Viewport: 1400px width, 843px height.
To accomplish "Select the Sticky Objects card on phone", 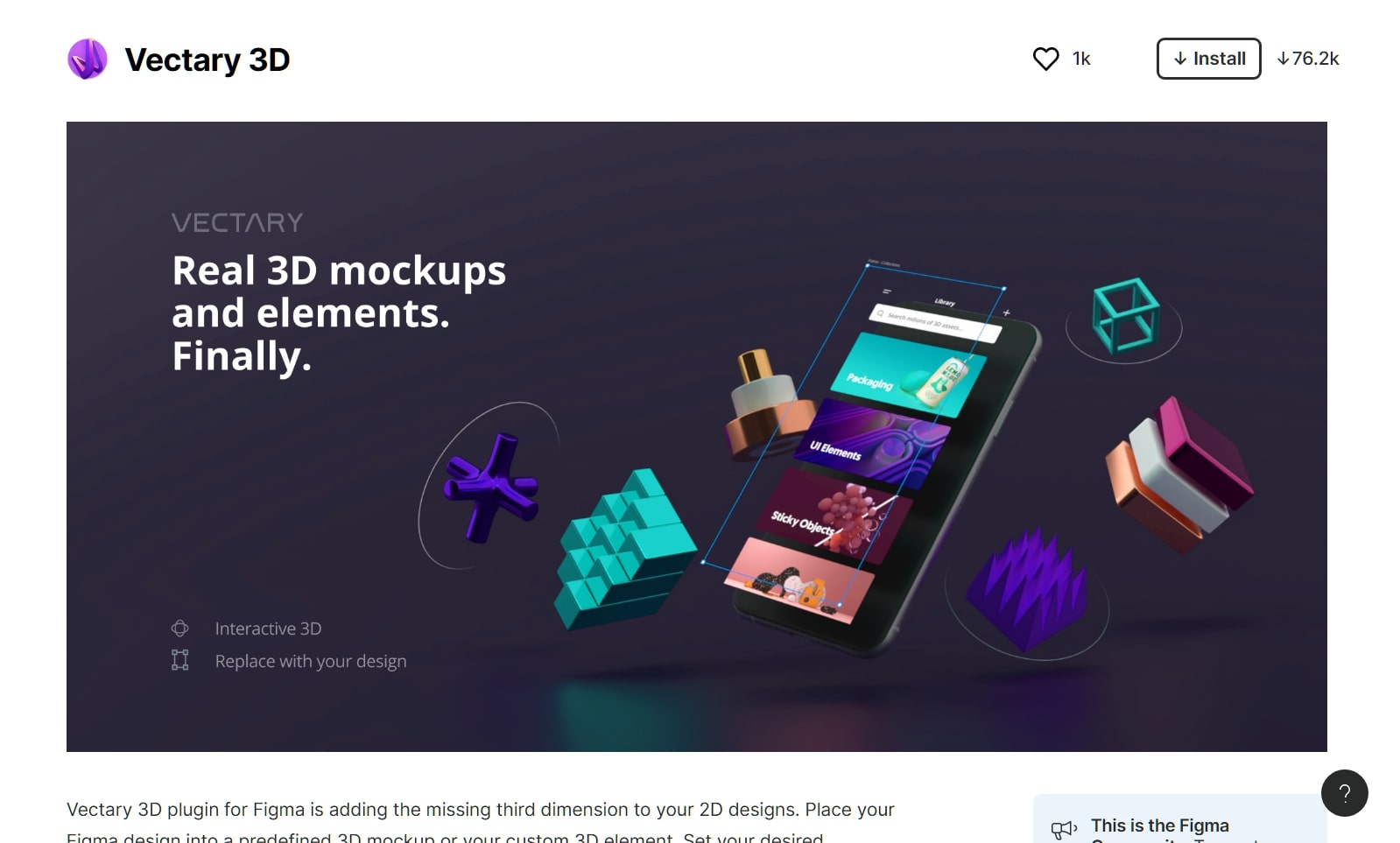I will pyautogui.click(x=834, y=514).
